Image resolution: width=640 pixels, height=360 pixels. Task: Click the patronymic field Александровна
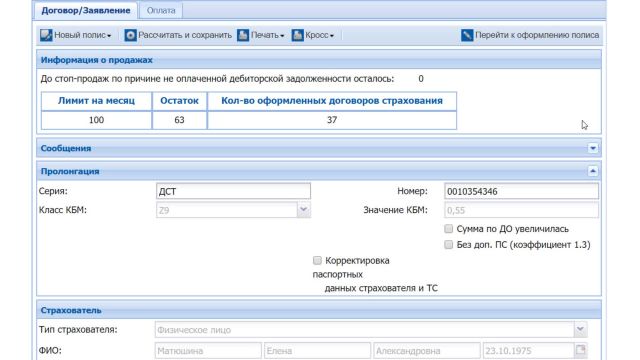point(427,350)
